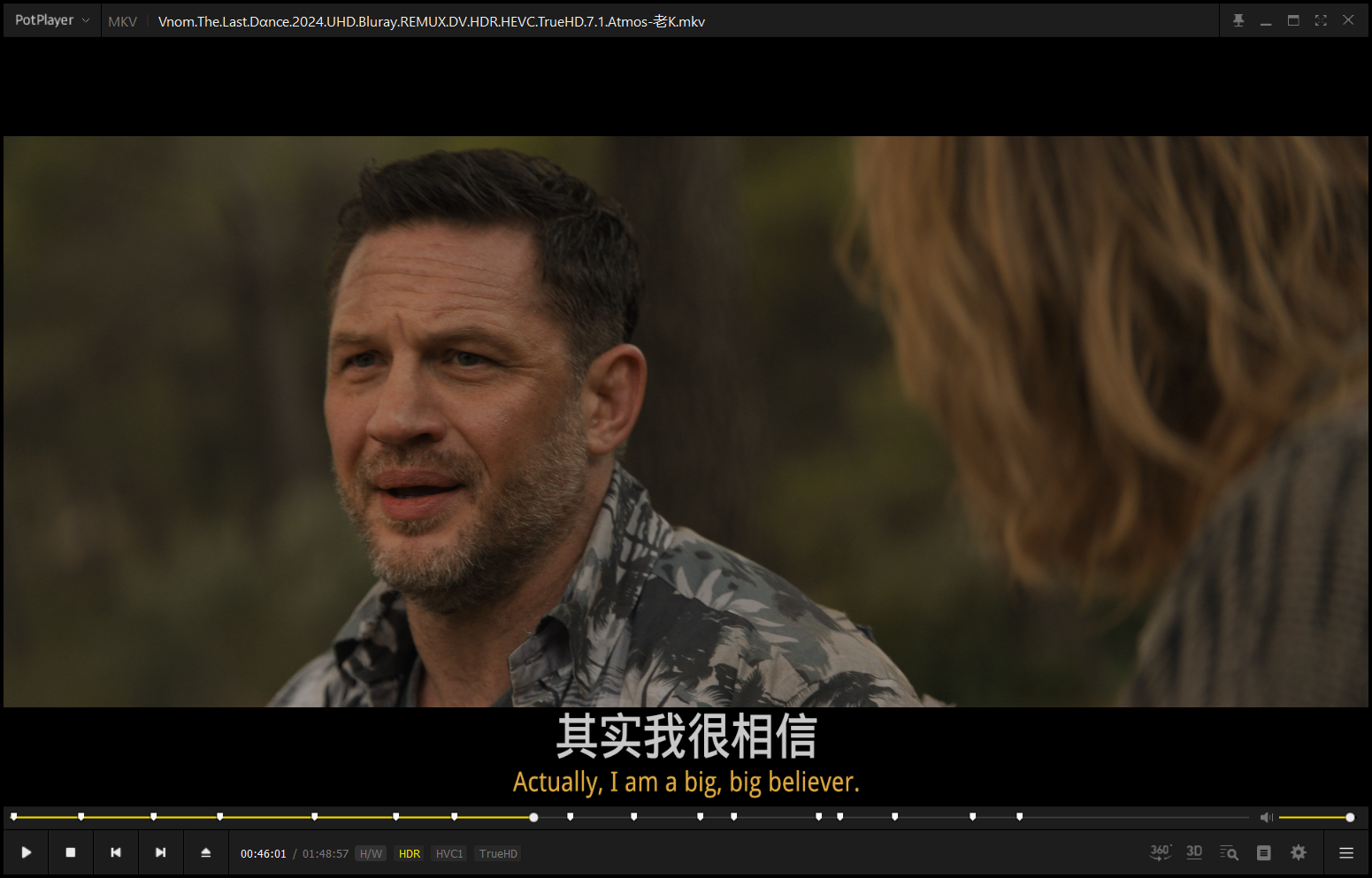Maximize the PotPlayer window

[1293, 20]
